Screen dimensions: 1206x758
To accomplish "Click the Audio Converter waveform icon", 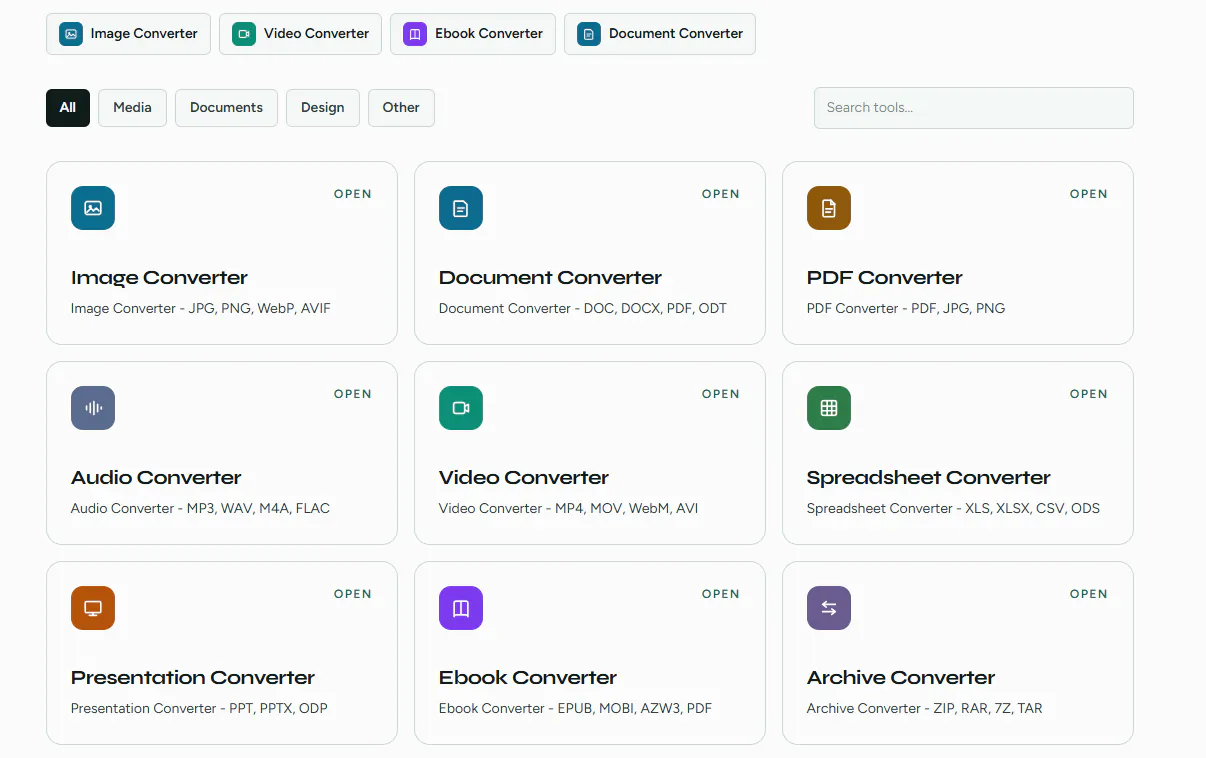I will click(93, 408).
